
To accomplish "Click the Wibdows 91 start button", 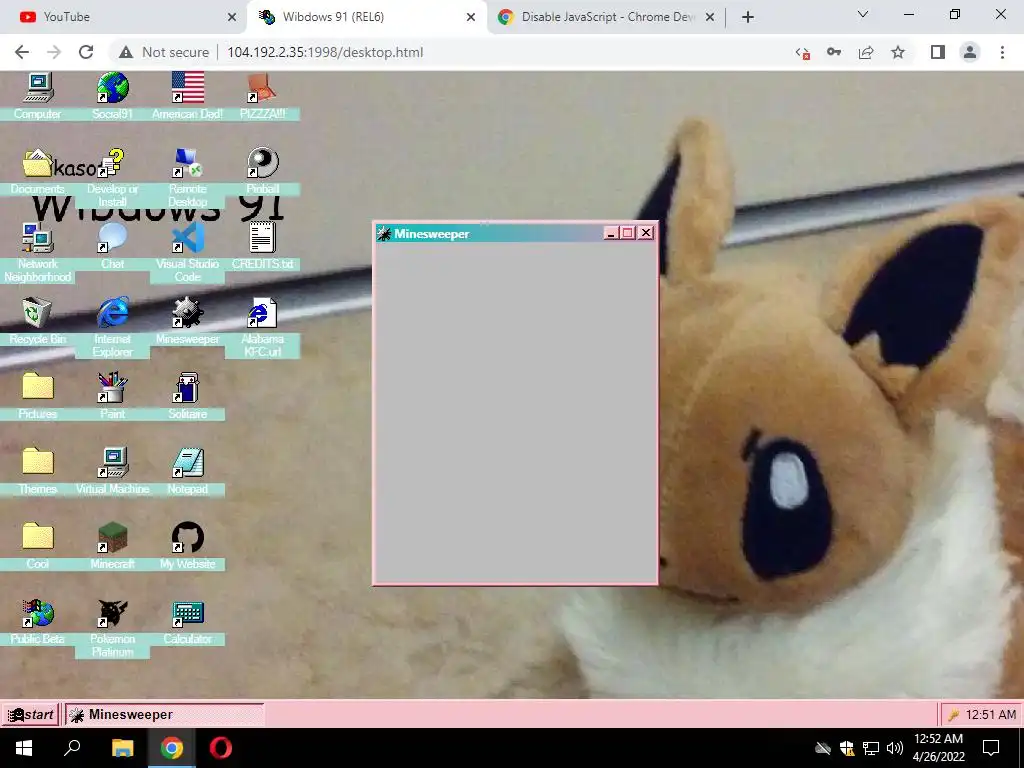I will click(30, 714).
